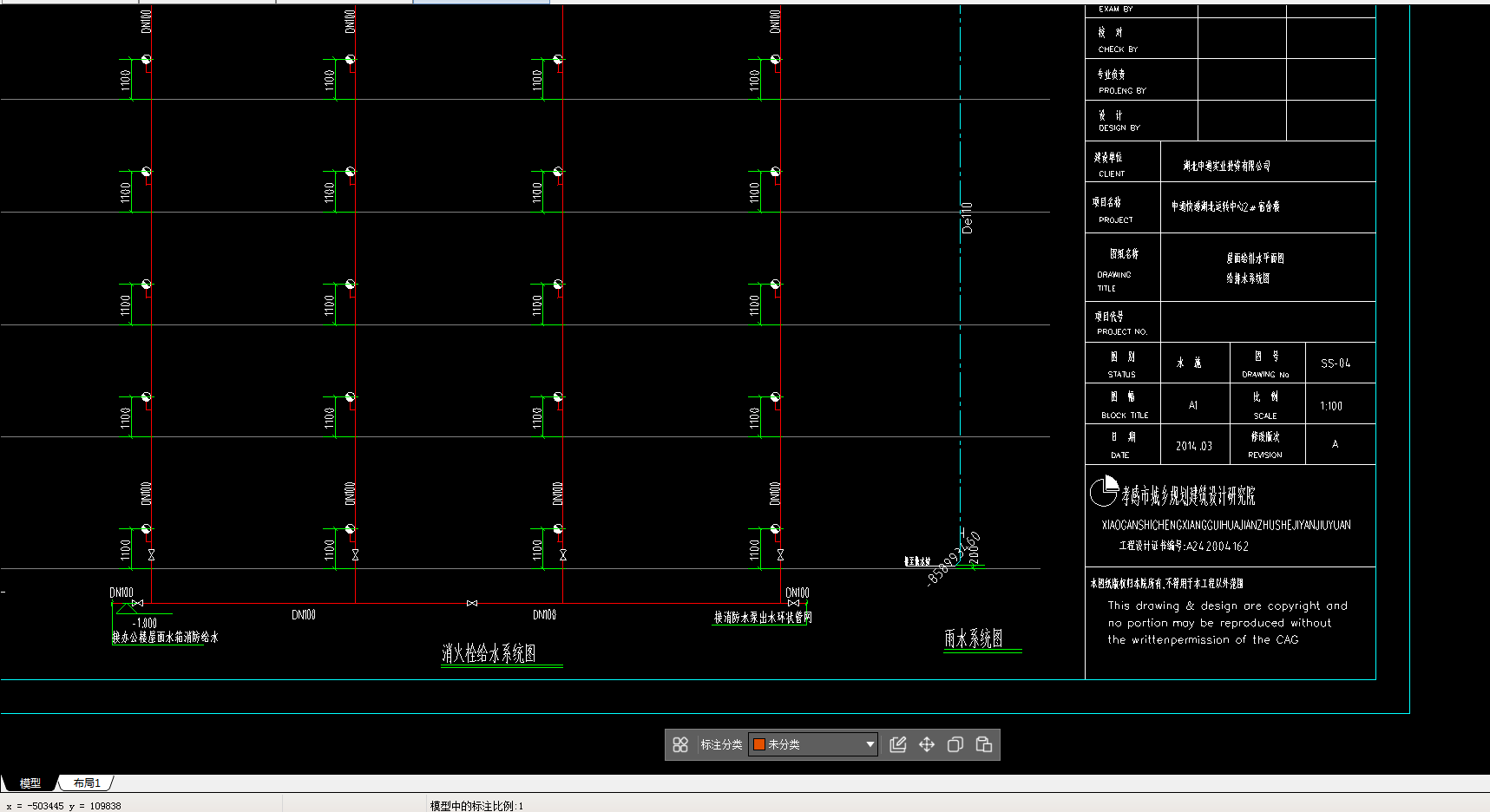Click the project name beside PROJECT
Screen dimensions: 1490x812
(x=1225, y=206)
